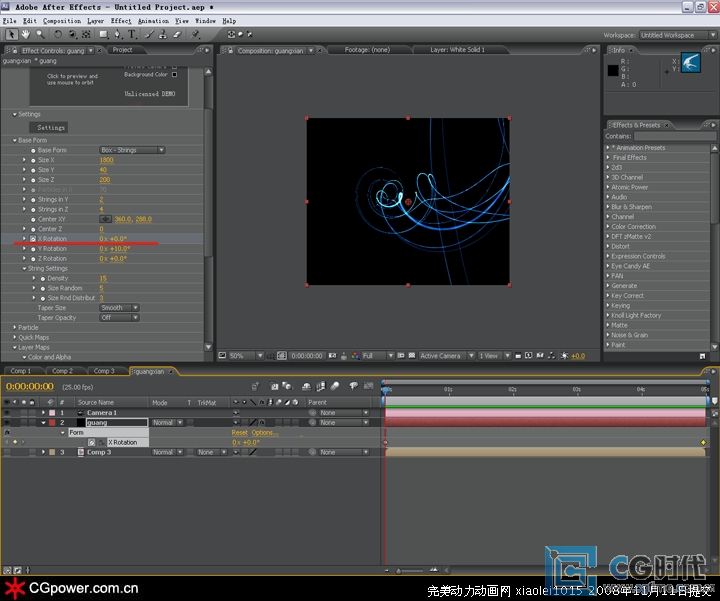
Task: Switch to the Comp 2 timeline tab
Action: (62, 371)
